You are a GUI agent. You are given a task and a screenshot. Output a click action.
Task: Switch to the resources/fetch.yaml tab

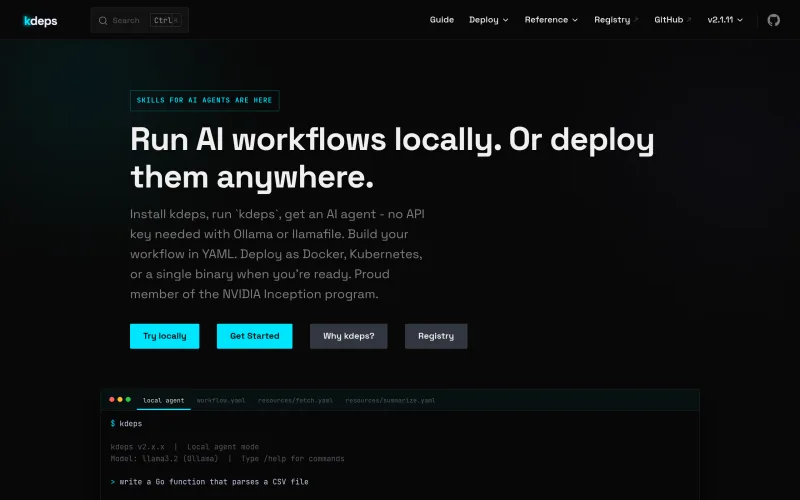click(x=295, y=401)
